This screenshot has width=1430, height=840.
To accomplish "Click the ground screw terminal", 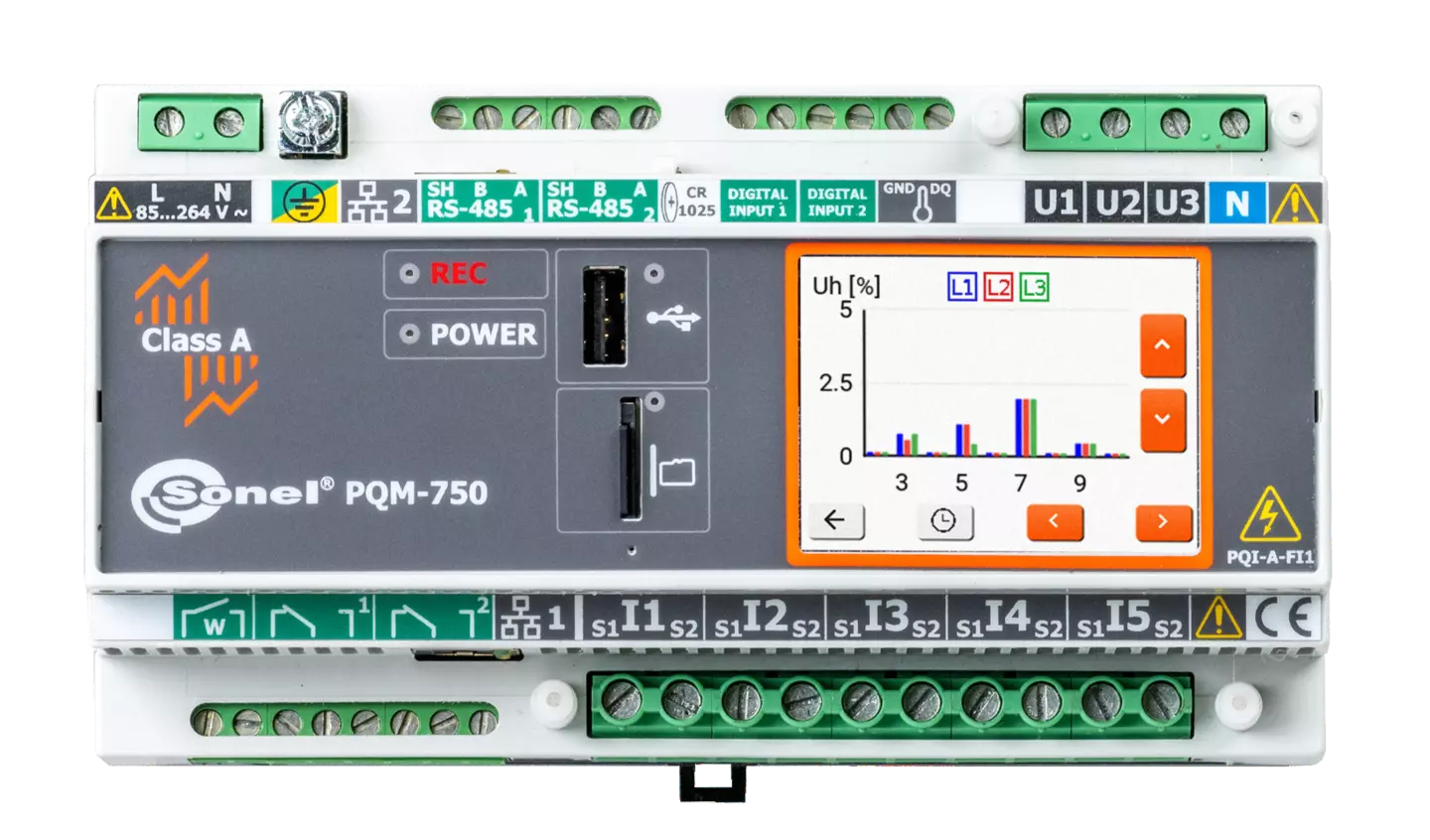I will point(312,124).
